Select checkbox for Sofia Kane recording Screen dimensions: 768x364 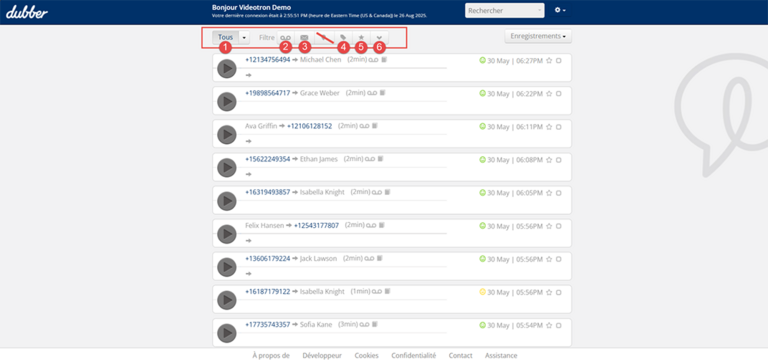coord(559,325)
